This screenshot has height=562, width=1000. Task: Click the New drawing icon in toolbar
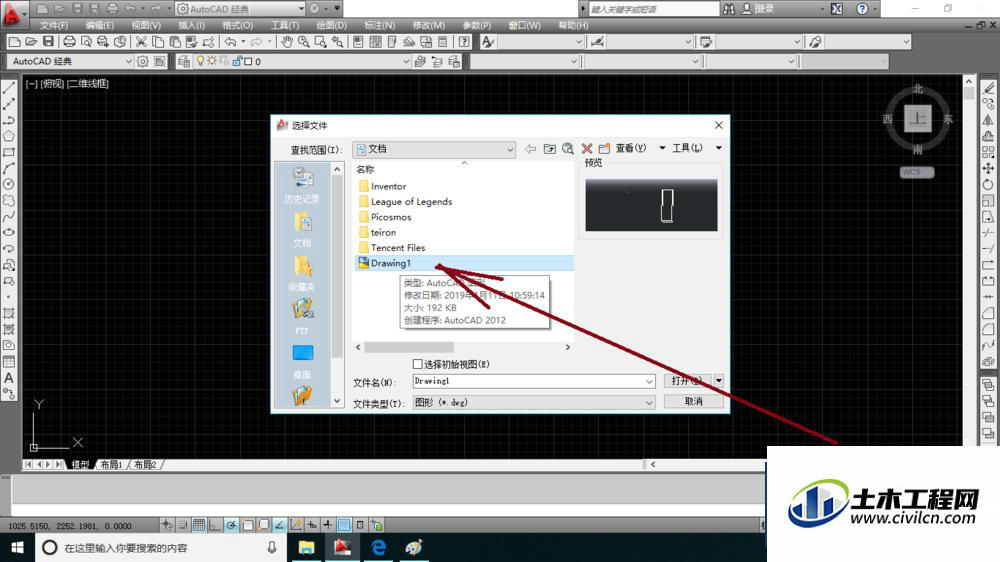[14, 42]
